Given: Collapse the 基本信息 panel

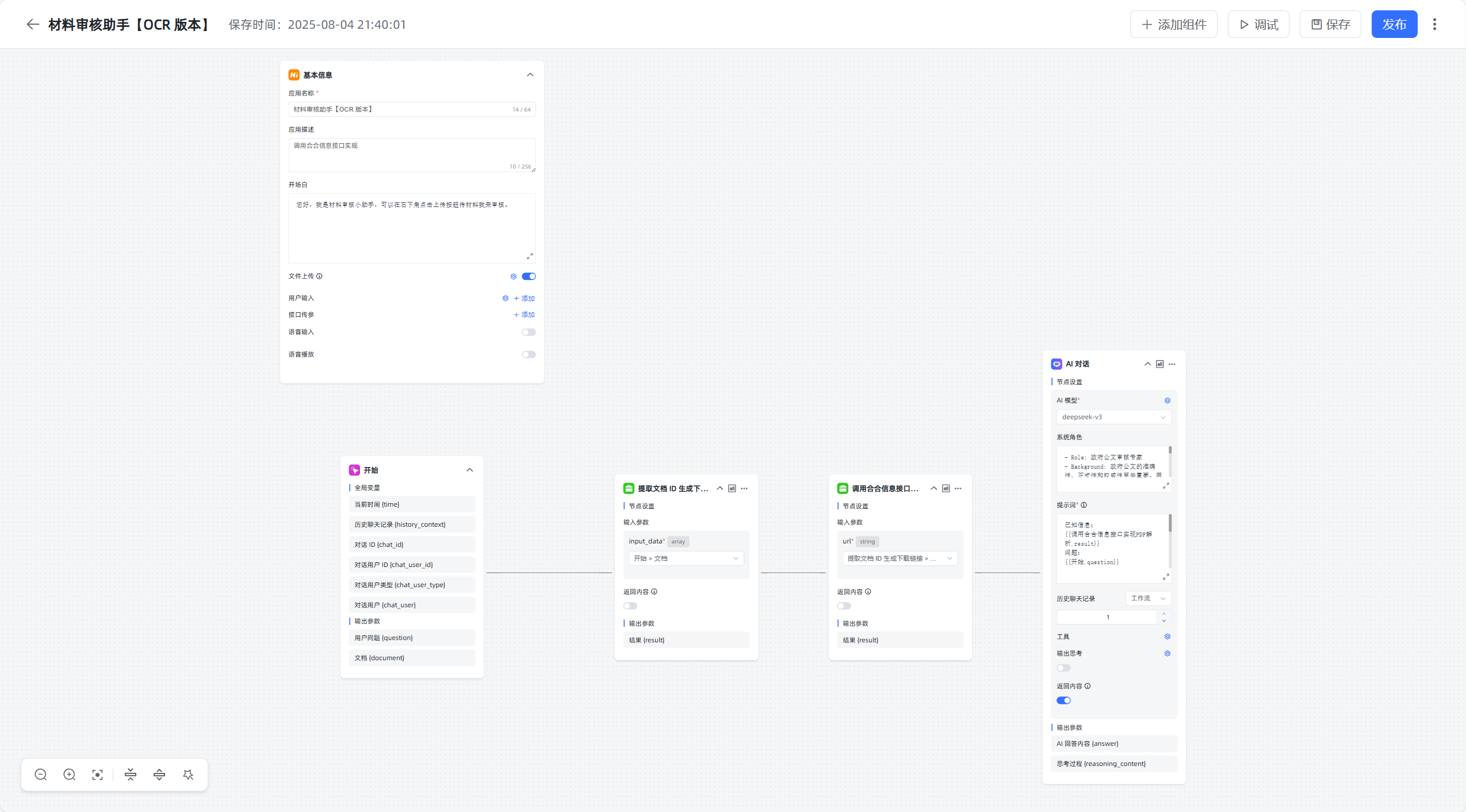Looking at the screenshot, I should pyautogui.click(x=530, y=75).
